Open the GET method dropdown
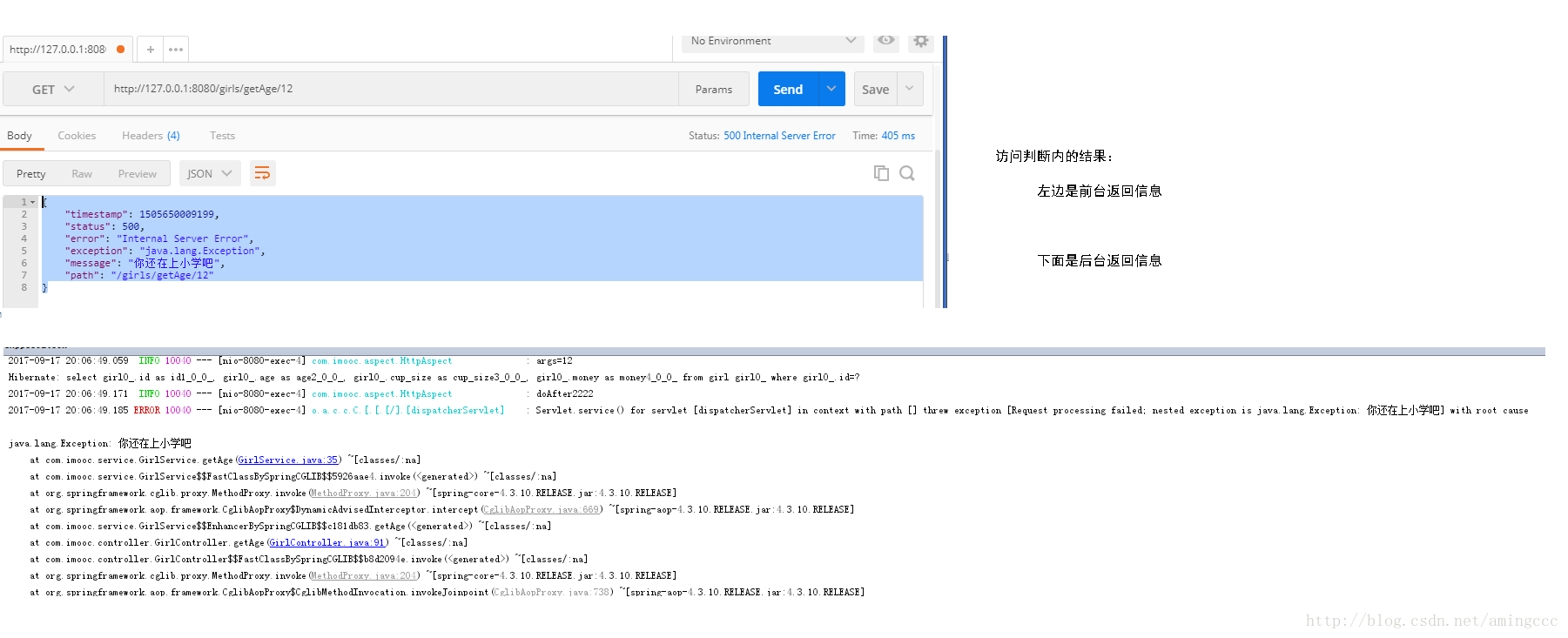Viewport: 1568px width, 638px height. tap(53, 89)
